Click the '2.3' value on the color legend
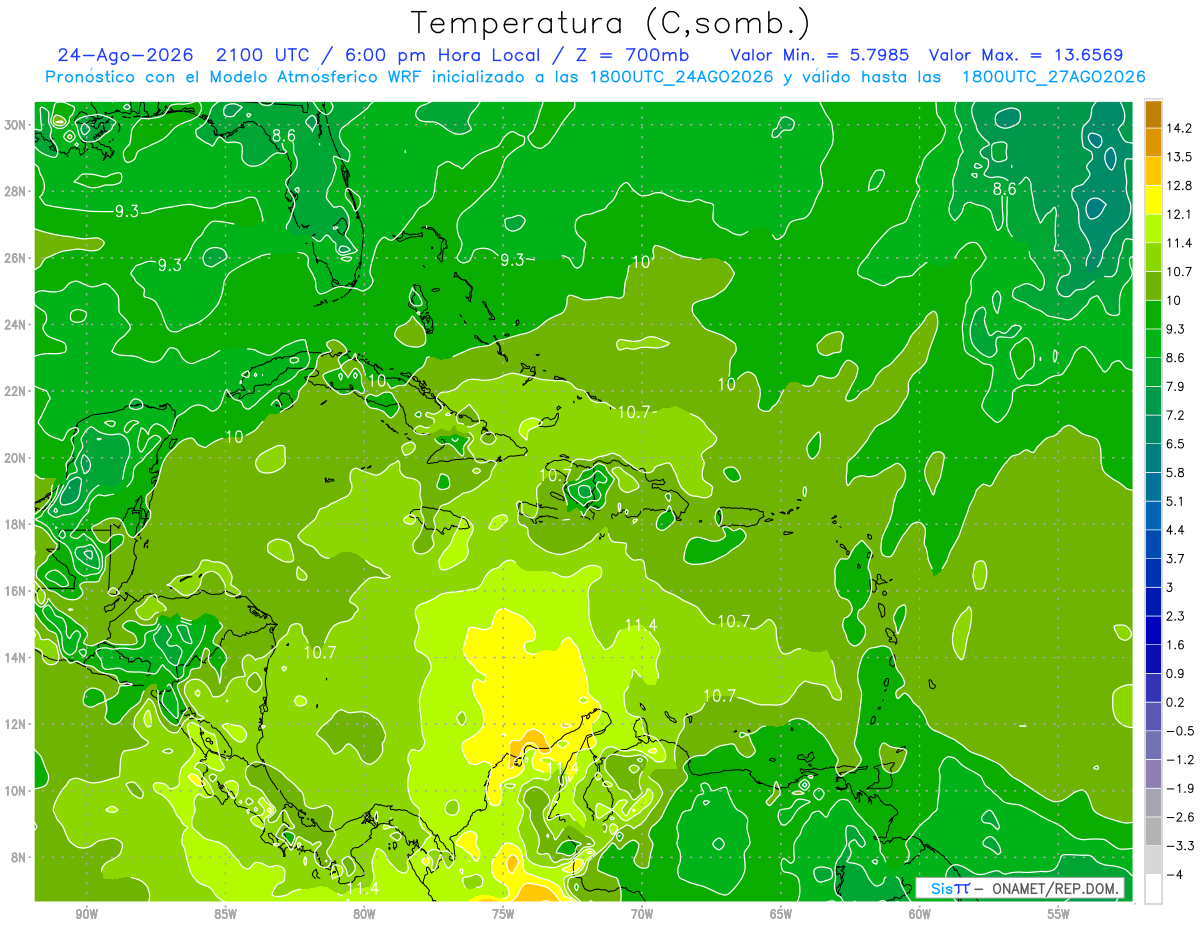 tap(1176, 616)
